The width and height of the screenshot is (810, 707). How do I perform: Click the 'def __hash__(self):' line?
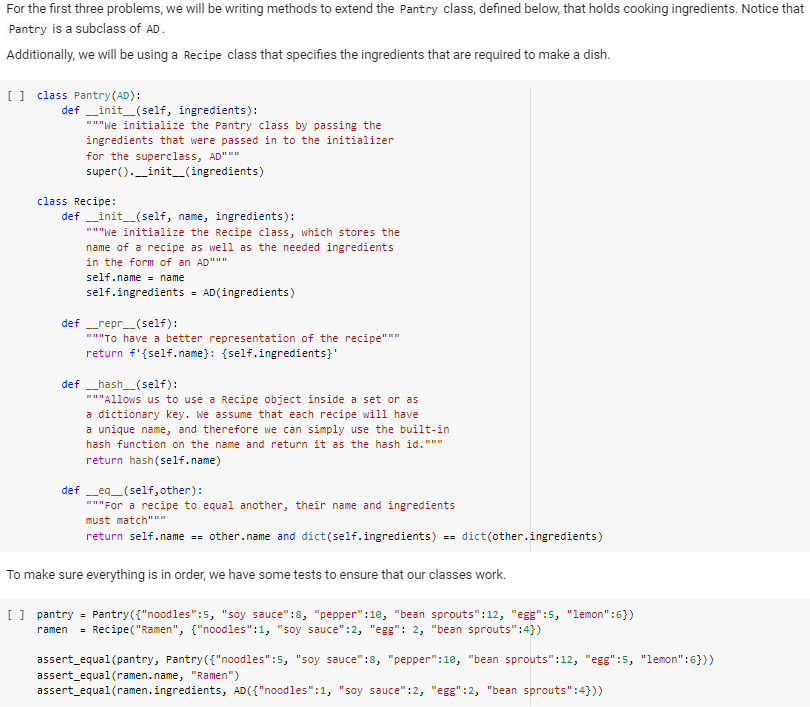tap(119, 384)
